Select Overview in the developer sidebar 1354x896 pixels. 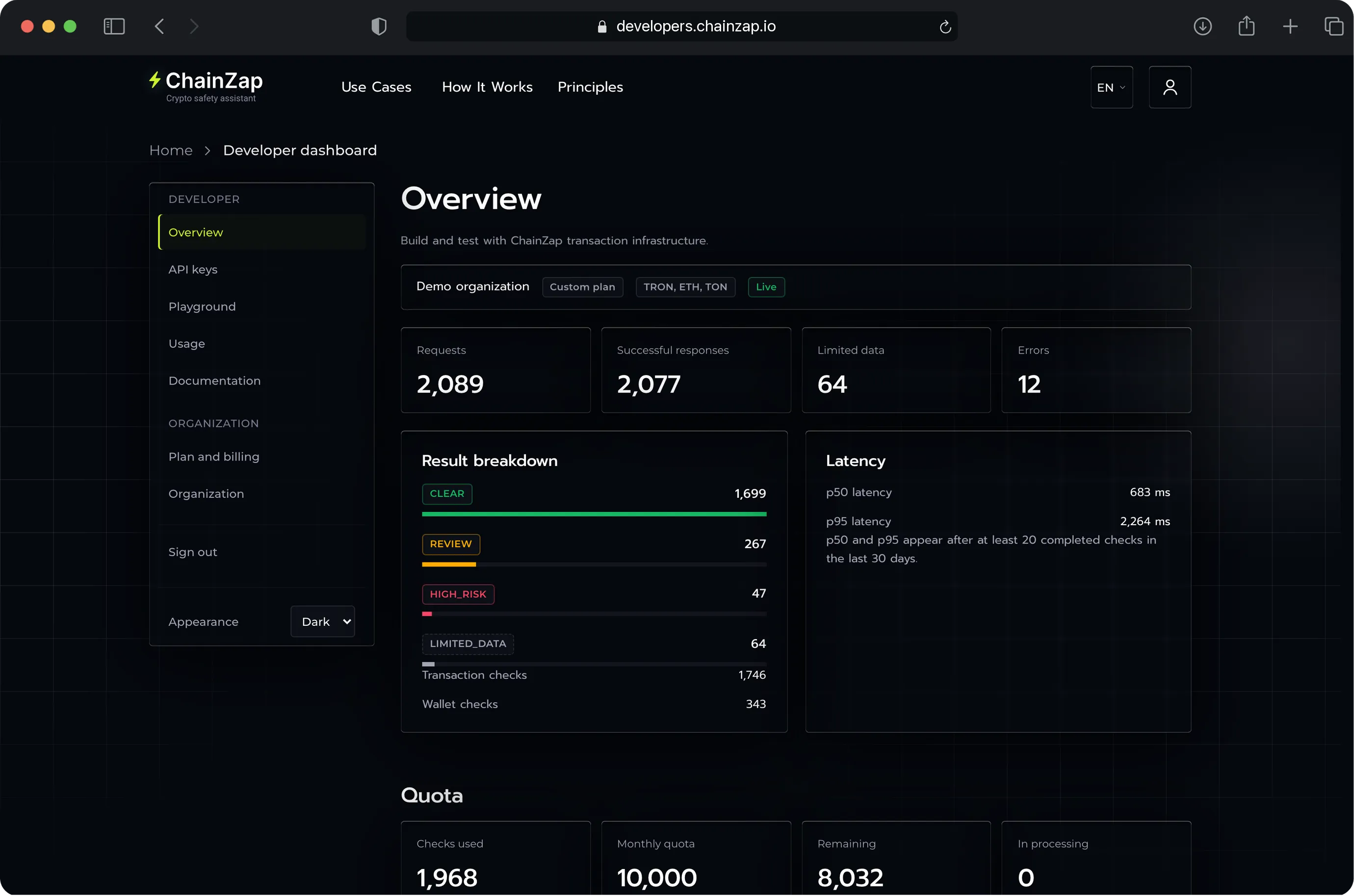tap(262, 232)
